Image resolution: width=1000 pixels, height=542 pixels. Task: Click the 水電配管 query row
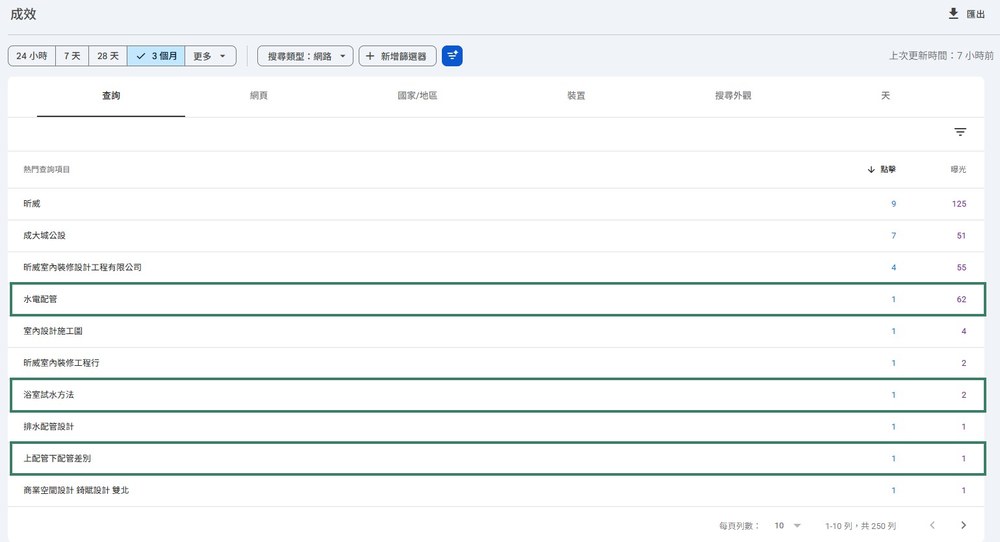pyautogui.click(x=497, y=299)
